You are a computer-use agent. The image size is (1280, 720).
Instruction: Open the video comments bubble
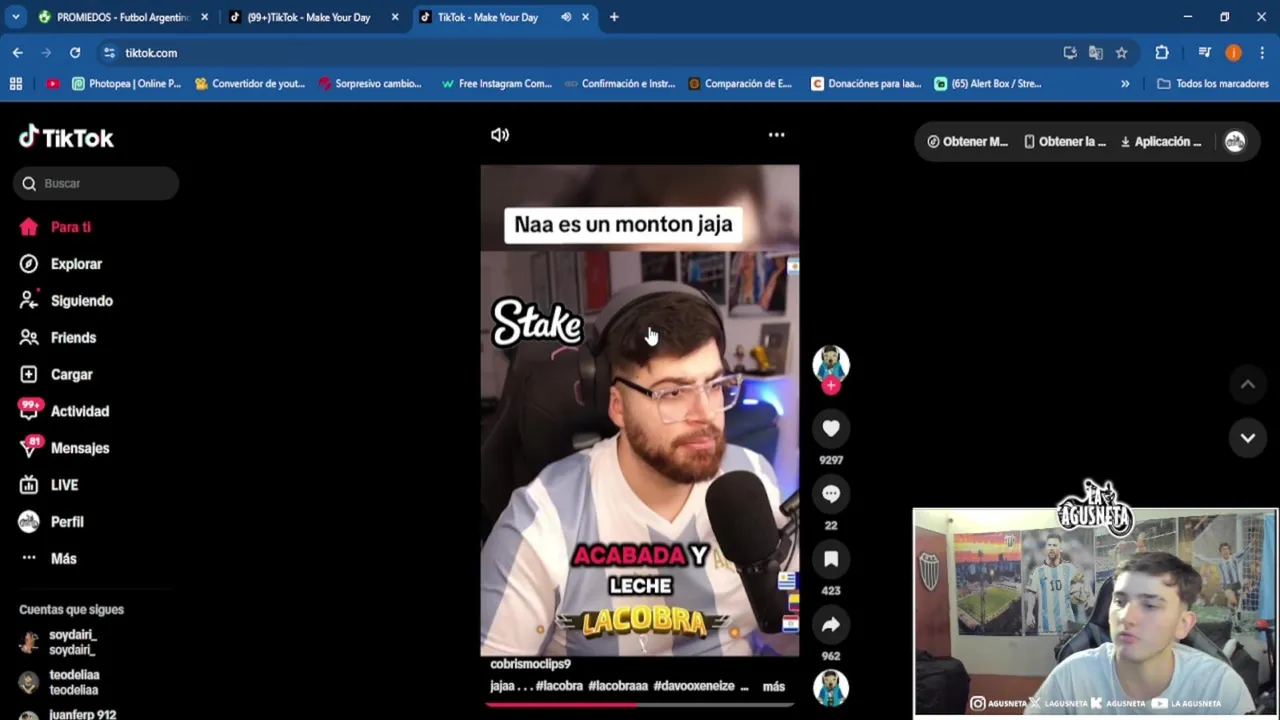tap(831, 493)
